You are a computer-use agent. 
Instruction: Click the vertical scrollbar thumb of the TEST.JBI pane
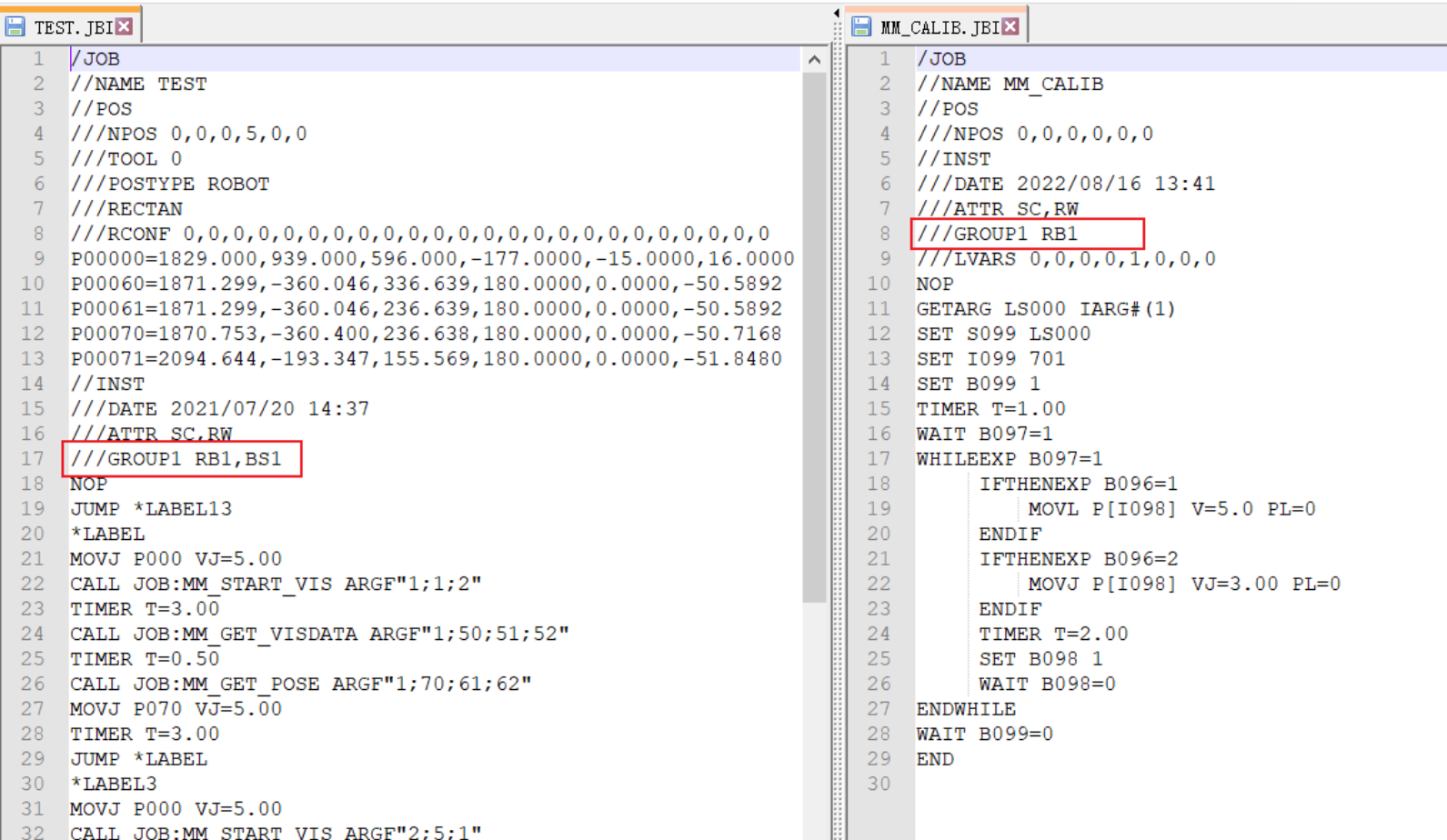pos(814,336)
